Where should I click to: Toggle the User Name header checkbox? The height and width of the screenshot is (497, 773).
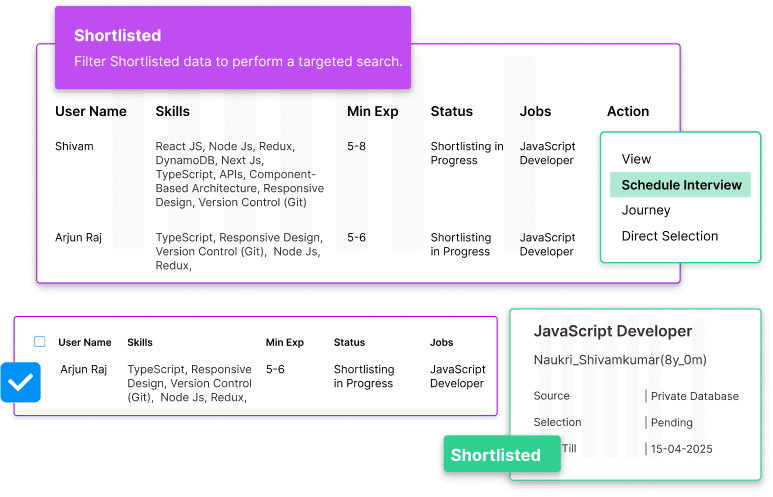click(40, 342)
